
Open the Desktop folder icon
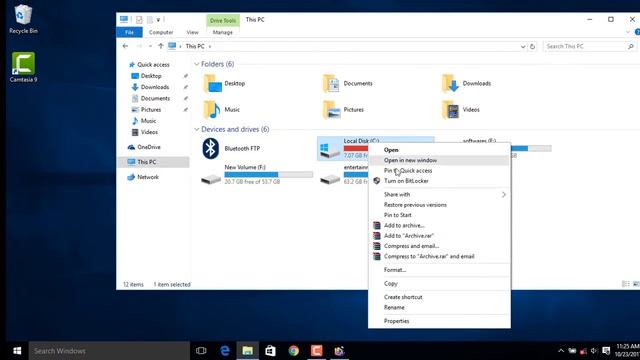(212, 83)
